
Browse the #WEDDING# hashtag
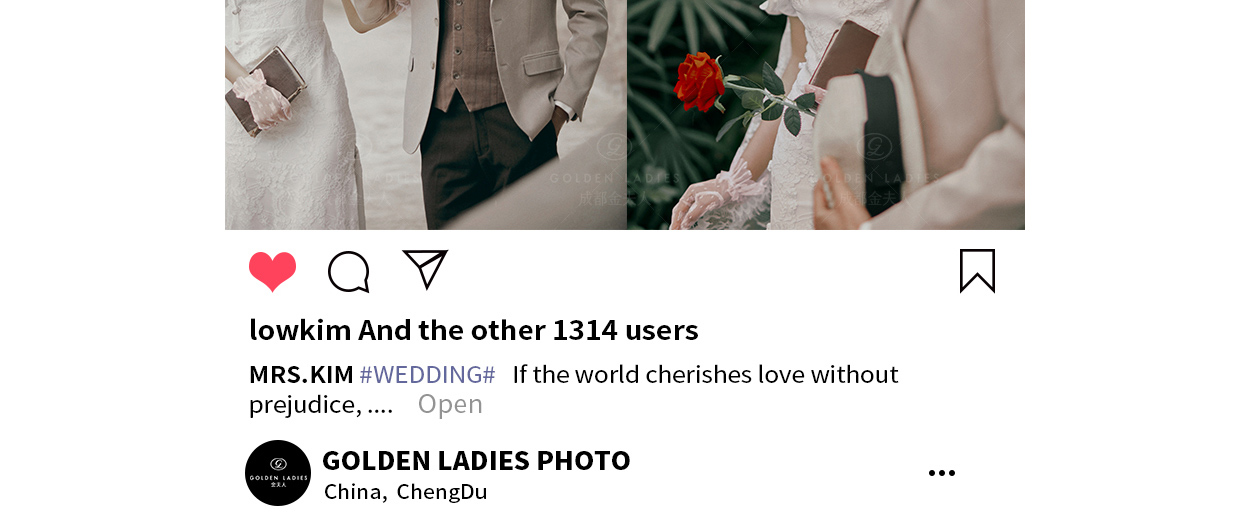pos(427,375)
